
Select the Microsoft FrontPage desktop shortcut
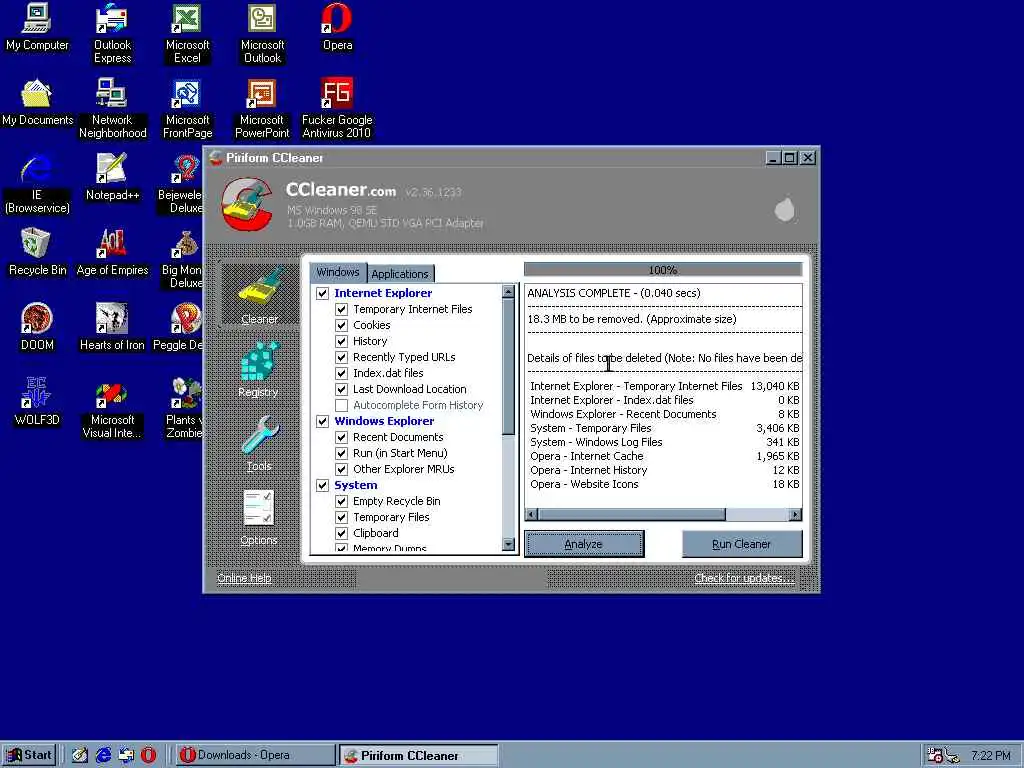[x=187, y=108]
